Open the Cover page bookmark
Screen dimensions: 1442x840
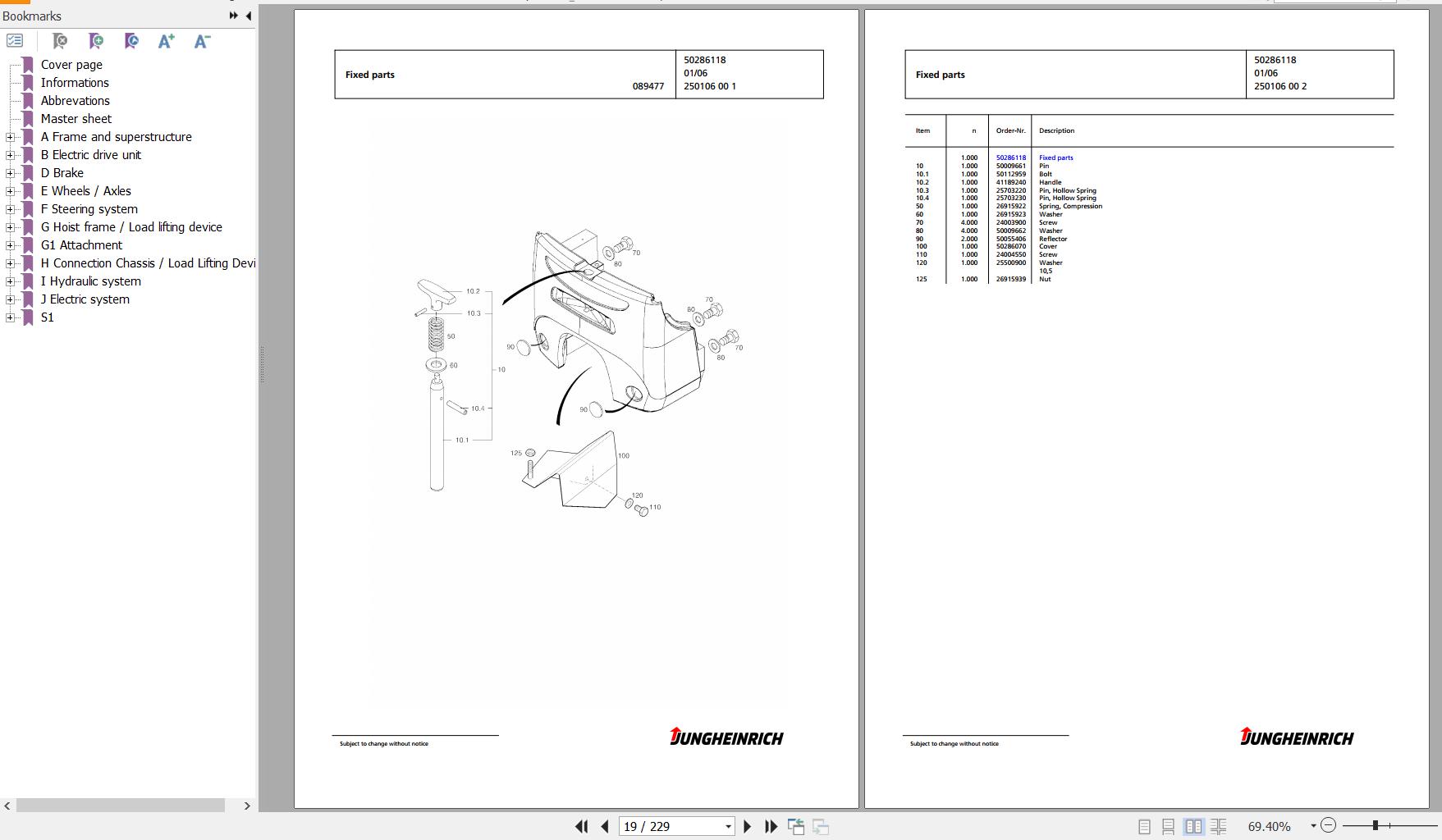(71, 65)
